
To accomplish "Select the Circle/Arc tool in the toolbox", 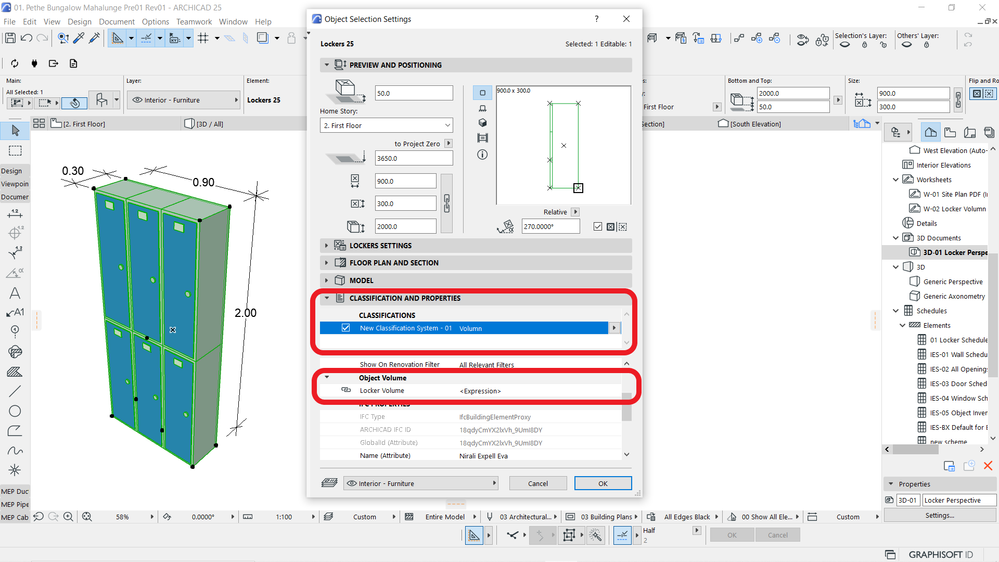I will click(x=15, y=411).
